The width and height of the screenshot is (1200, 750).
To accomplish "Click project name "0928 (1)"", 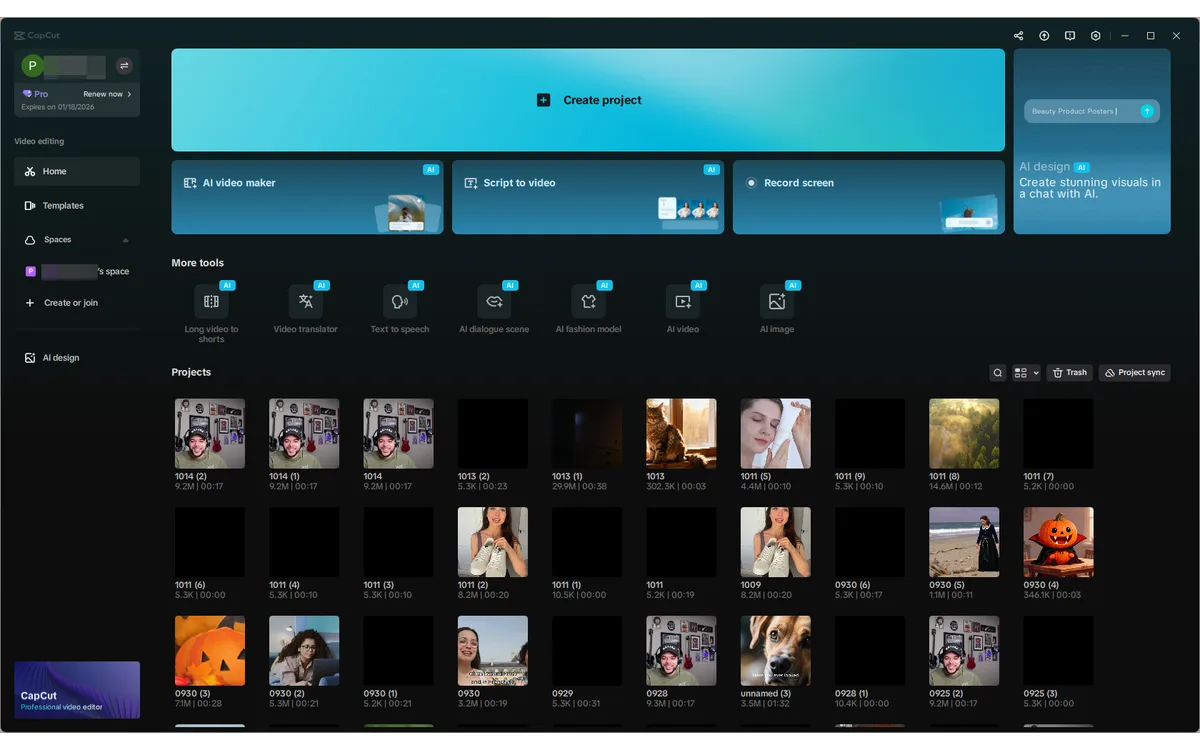I will [x=852, y=694].
